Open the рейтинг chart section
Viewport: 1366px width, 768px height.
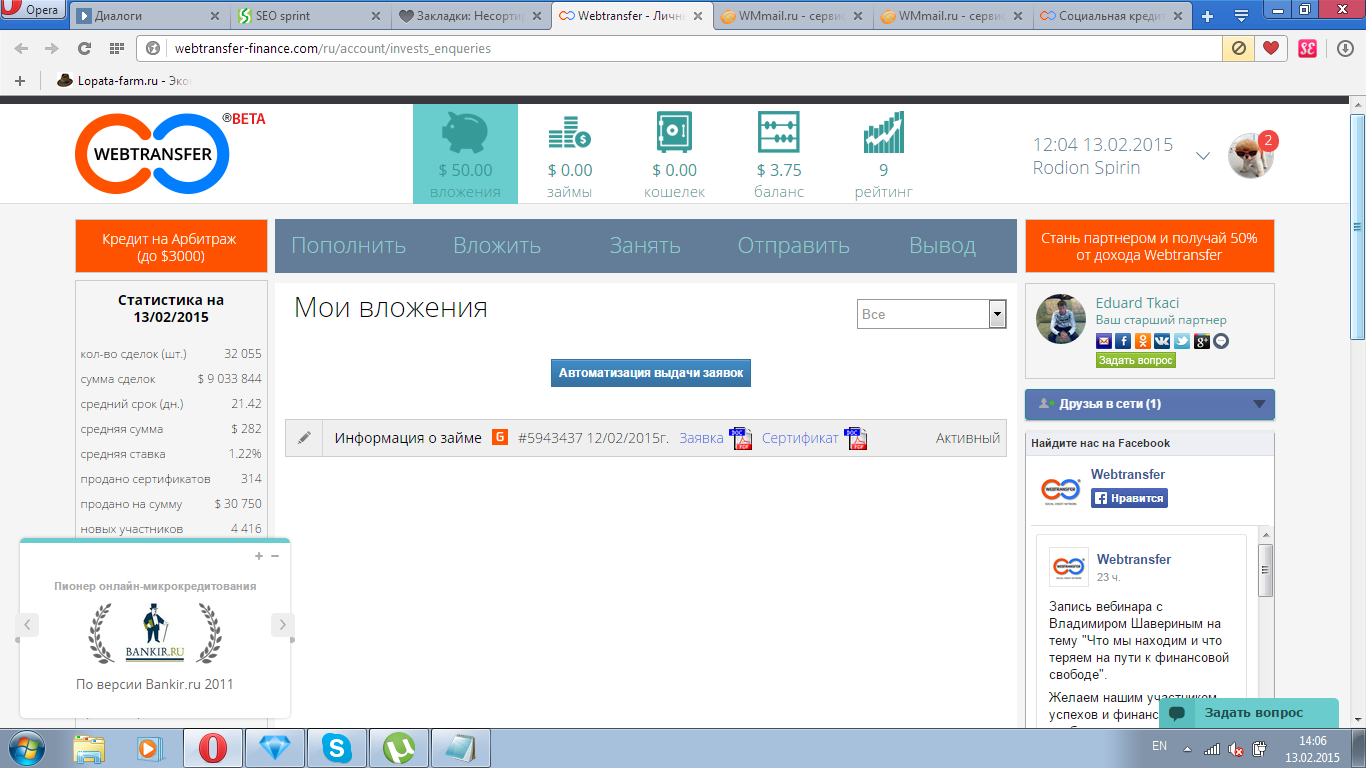tap(884, 153)
